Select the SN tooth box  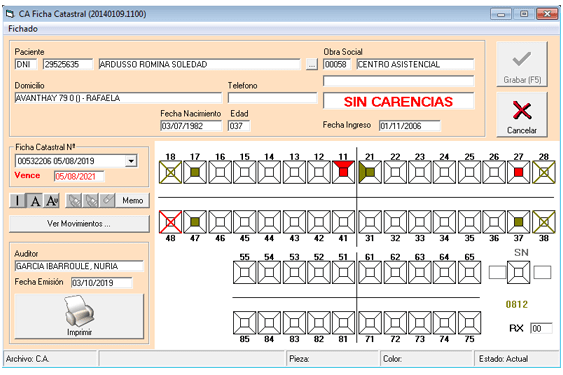pyautogui.click(x=518, y=273)
